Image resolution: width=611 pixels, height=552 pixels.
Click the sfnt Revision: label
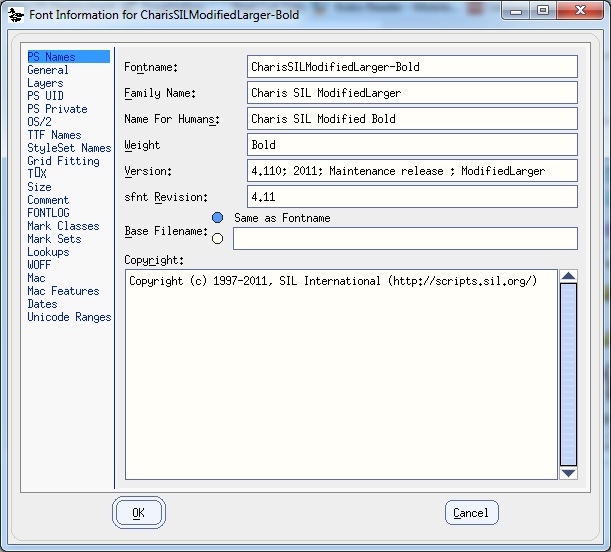coord(166,197)
